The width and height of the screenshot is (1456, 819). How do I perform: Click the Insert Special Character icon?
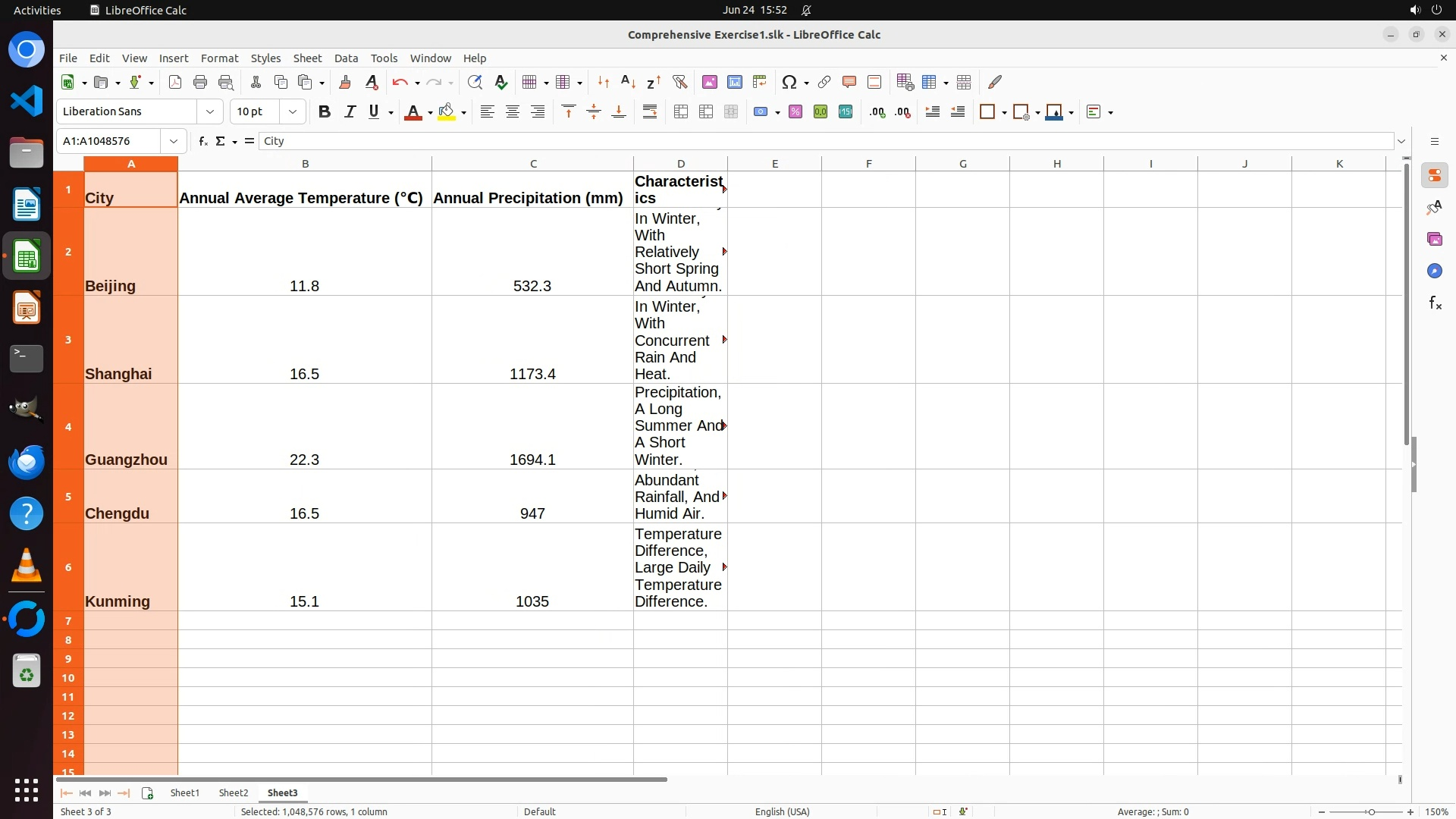(x=789, y=82)
